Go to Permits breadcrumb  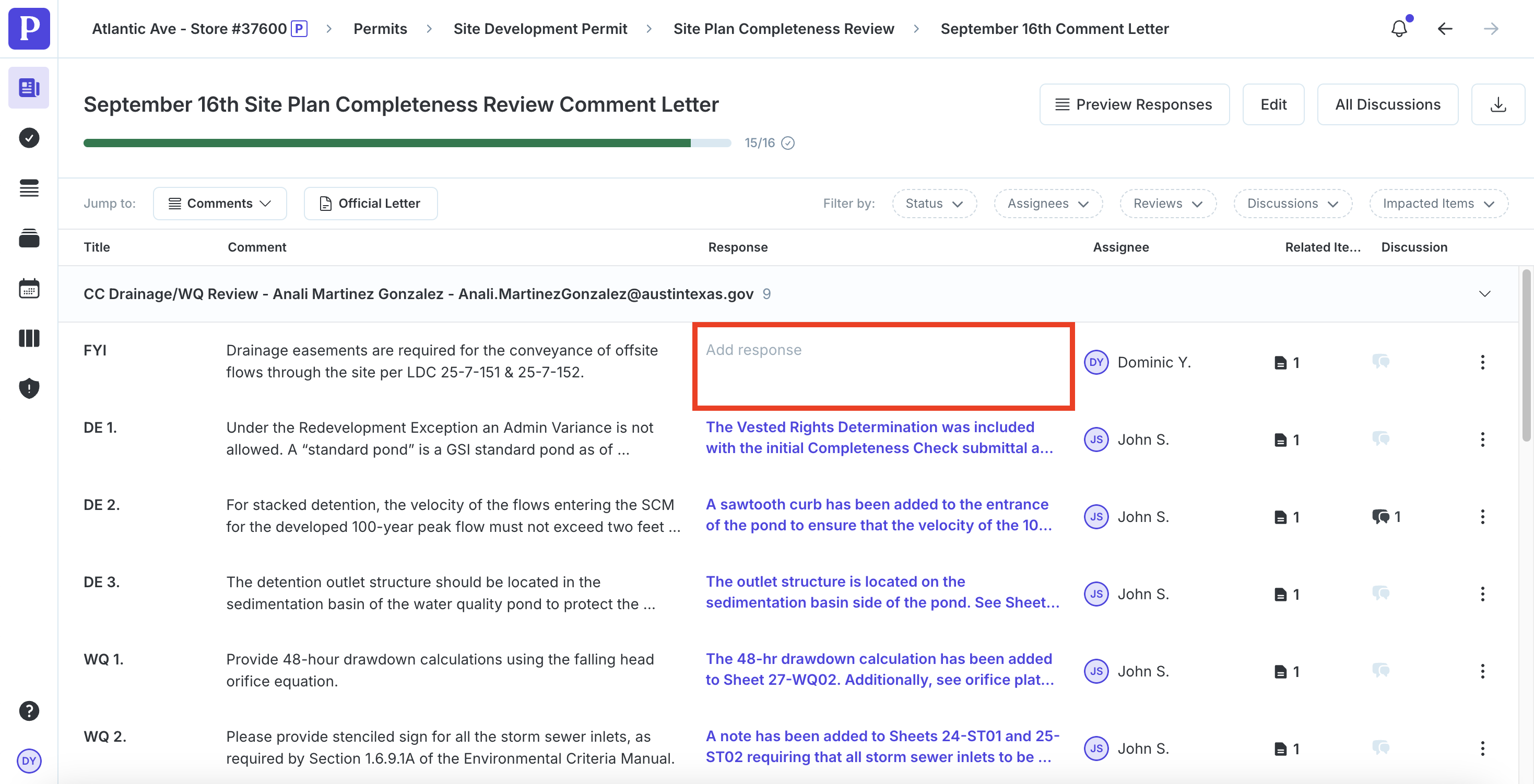click(x=380, y=29)
